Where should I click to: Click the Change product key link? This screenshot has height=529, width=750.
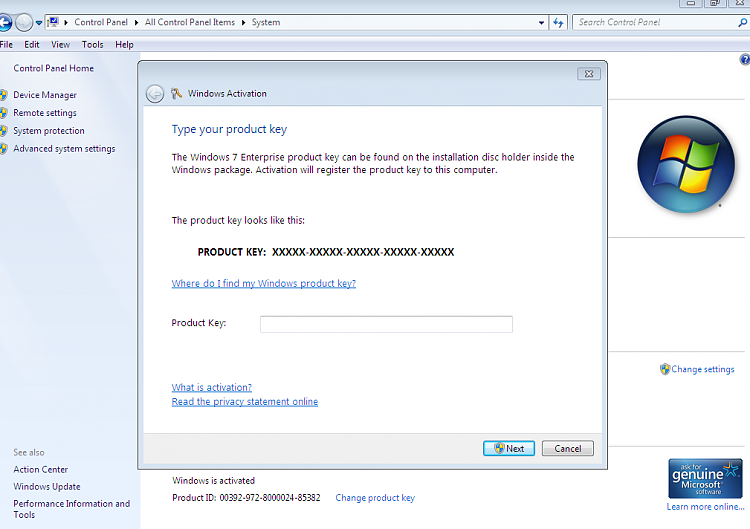point(375,498)
